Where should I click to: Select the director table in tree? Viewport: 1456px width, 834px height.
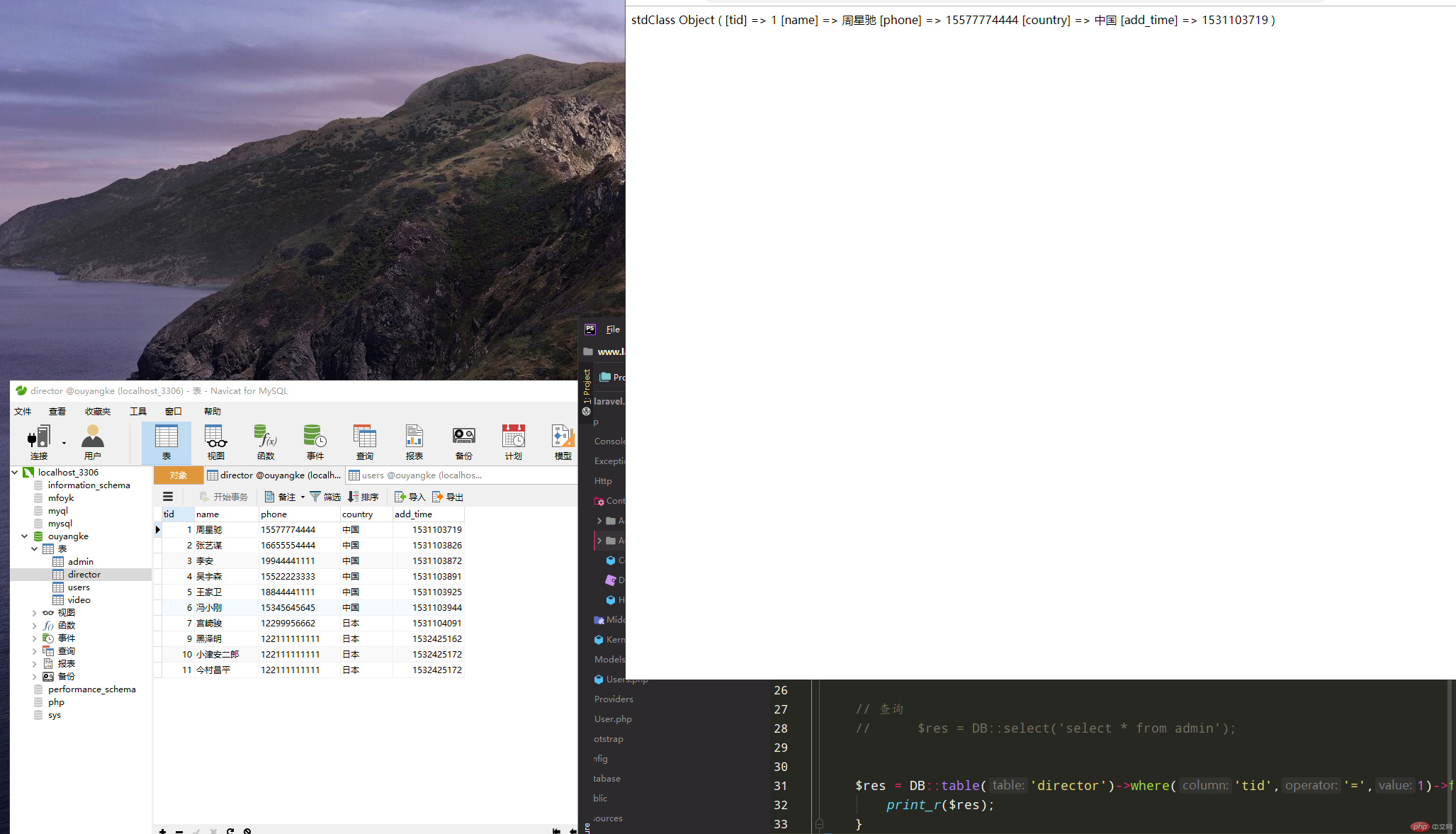(x=84, y=574)
